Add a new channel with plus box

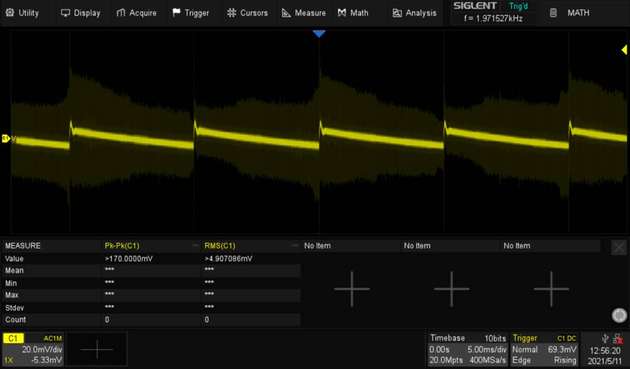[97, 349]
